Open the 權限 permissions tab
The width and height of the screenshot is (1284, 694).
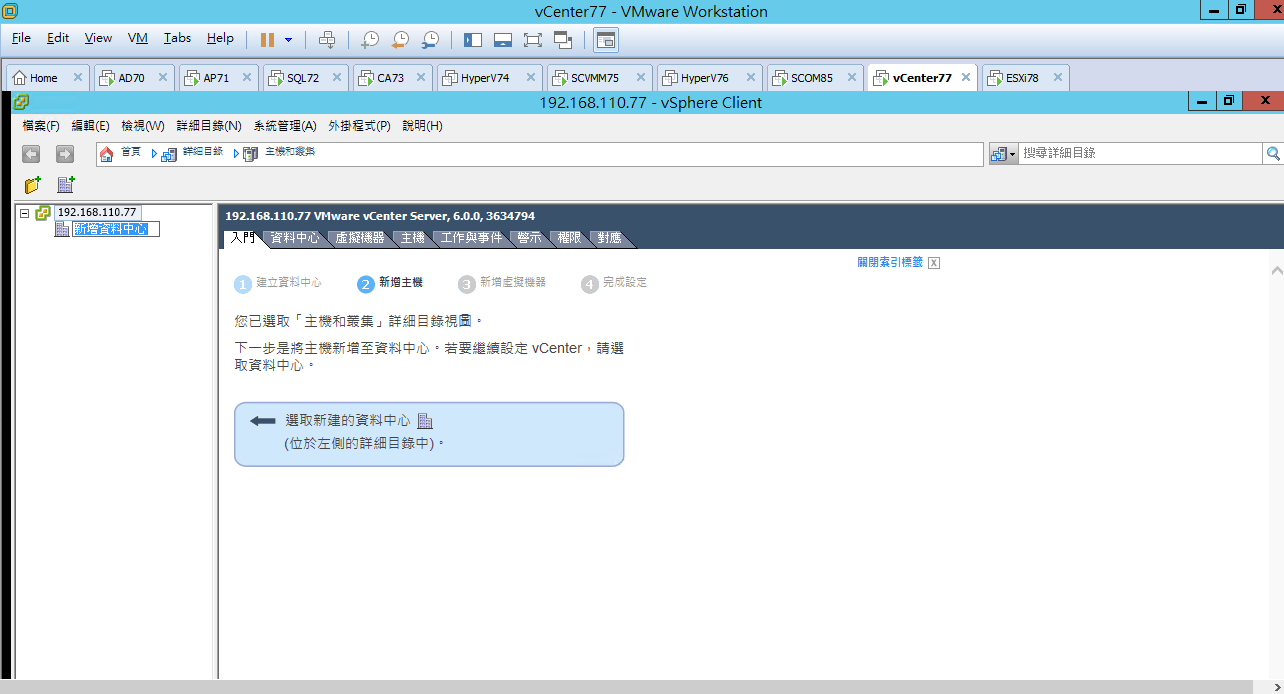click(570, 238)
